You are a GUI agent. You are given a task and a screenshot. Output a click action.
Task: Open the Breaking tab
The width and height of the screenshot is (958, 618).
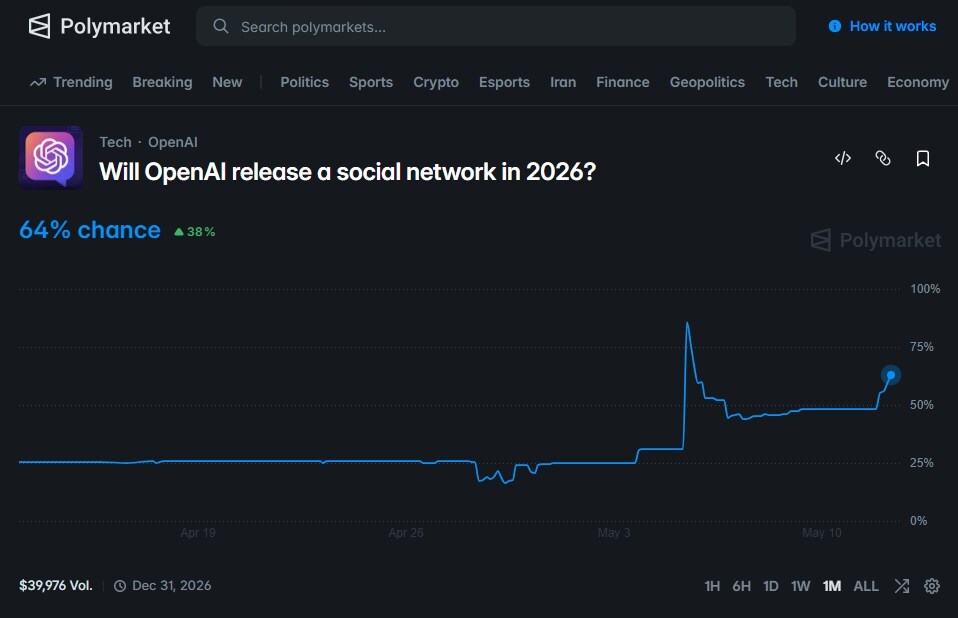pos(162,82)
